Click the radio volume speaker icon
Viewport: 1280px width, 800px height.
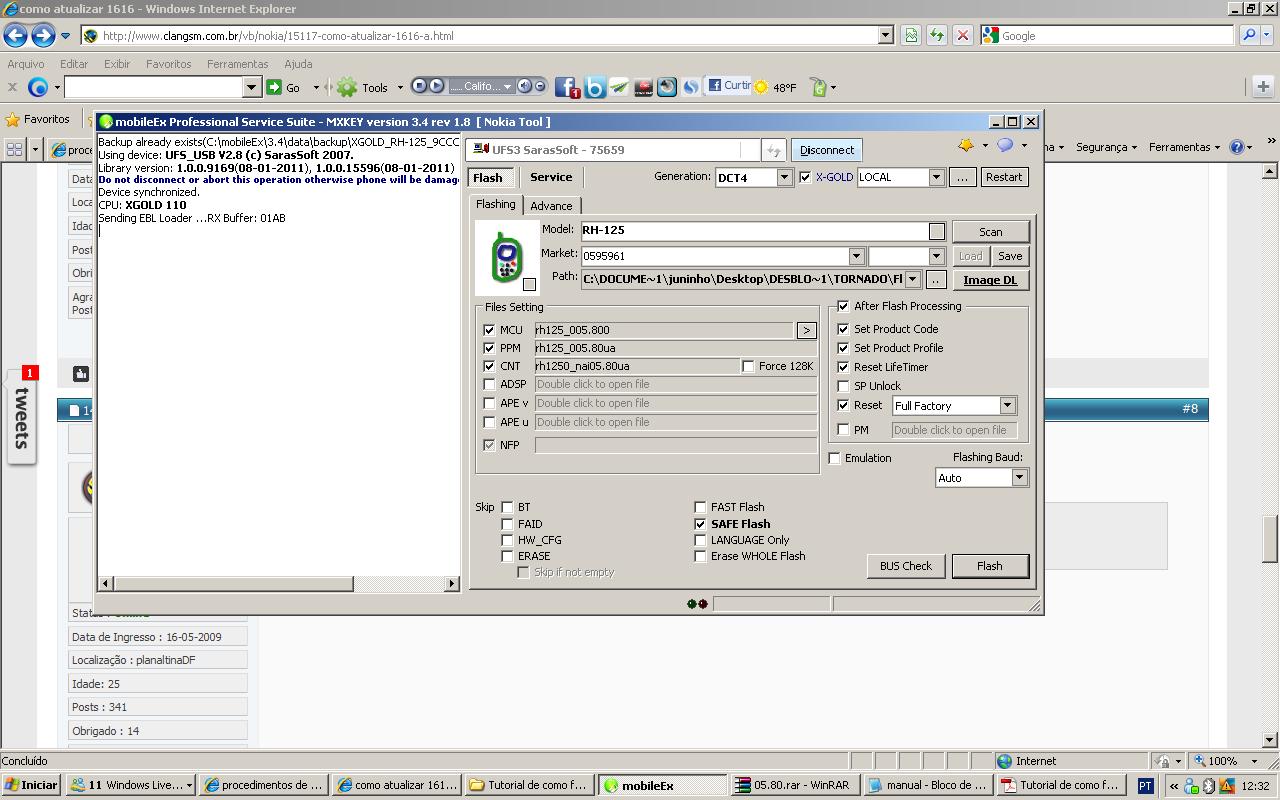[x=525, y=86]
